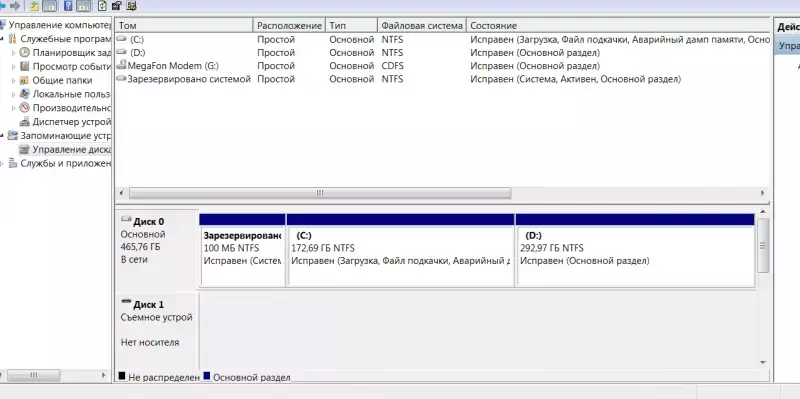Select Общие папки tree item
Image resolution: width=800 pixels, height=399 pixels.
[x=62, y=80]
